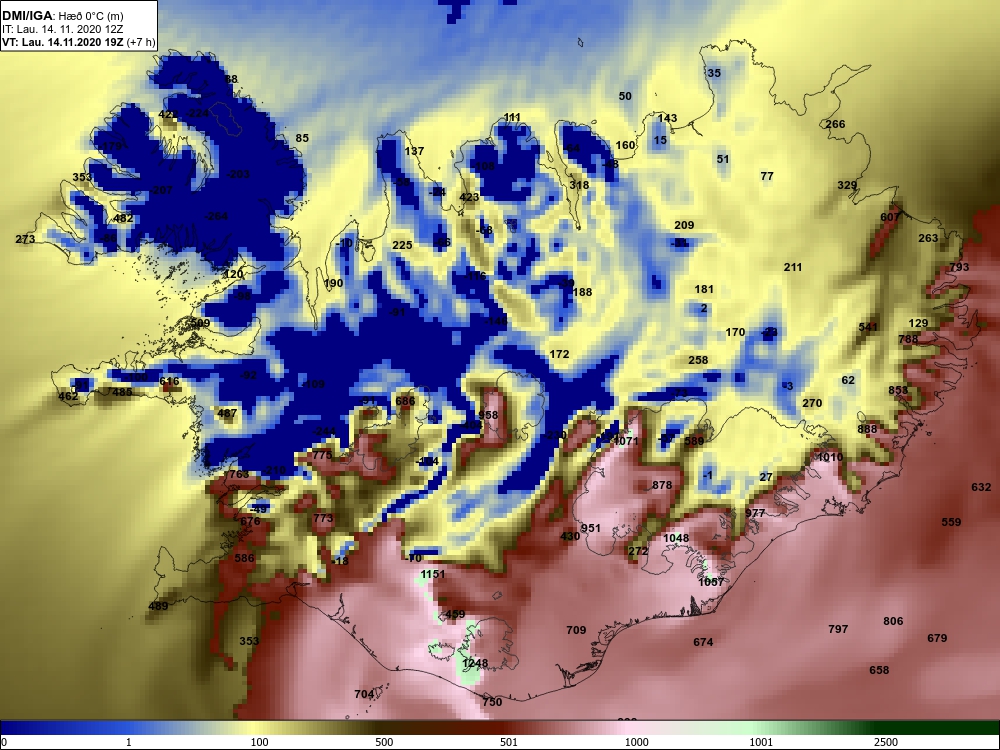
Task: Click the map value '329'
Action: (x=847, y=186)
